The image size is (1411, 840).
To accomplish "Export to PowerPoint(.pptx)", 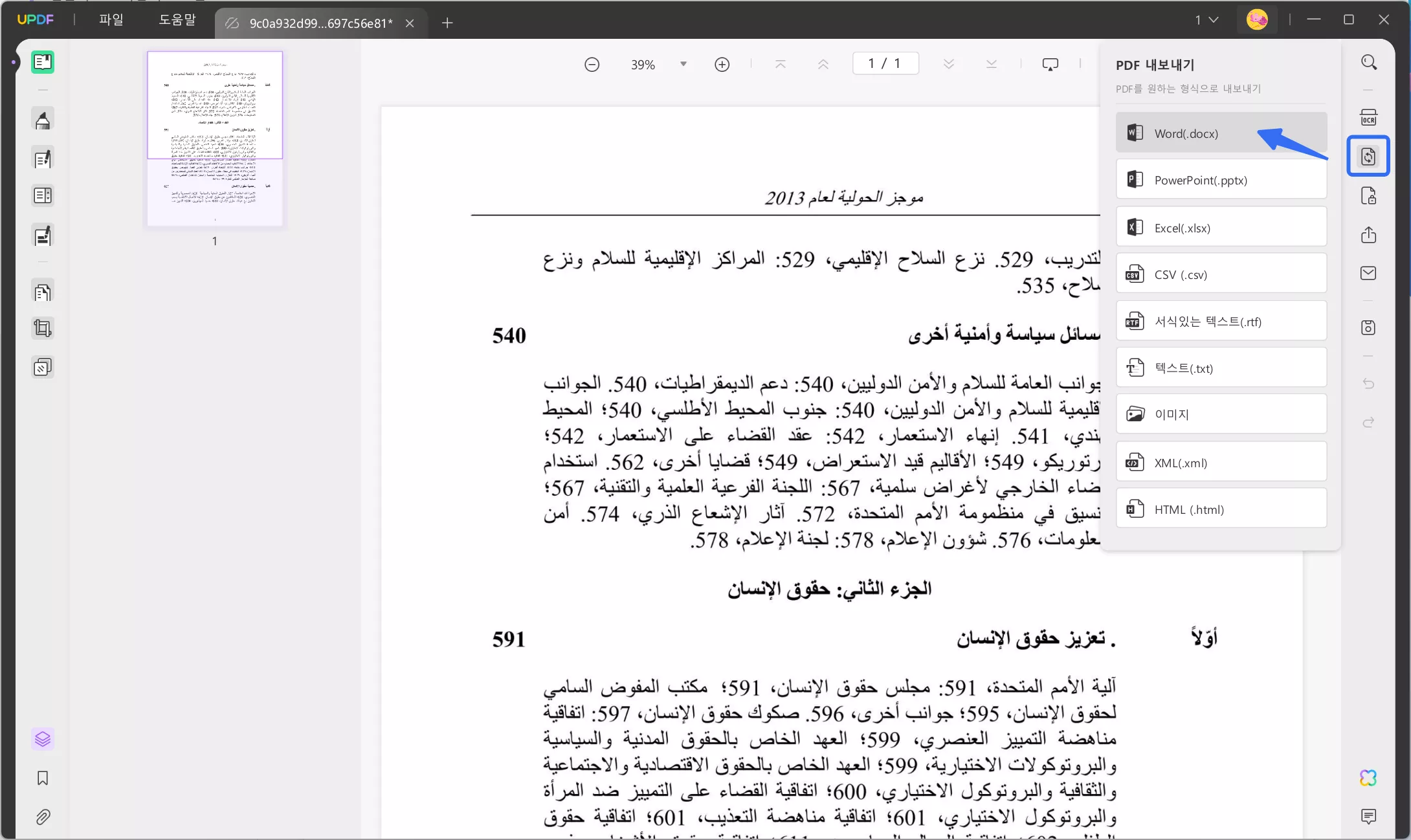I will 1221,179.
